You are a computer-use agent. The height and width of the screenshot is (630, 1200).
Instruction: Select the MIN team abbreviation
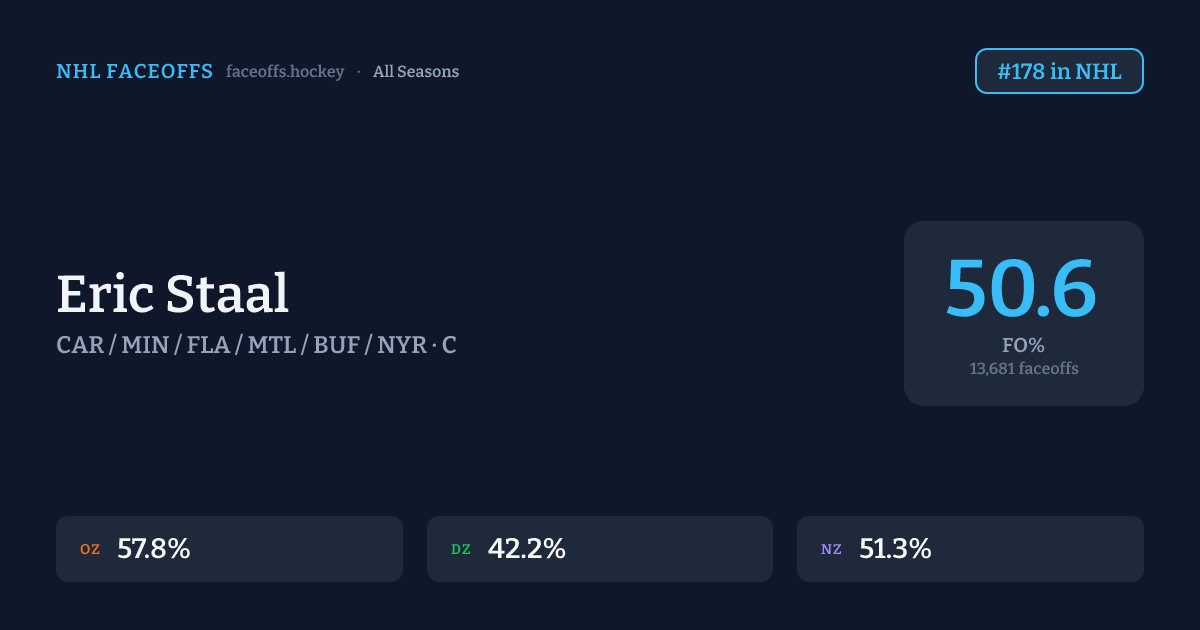(145, 345)
